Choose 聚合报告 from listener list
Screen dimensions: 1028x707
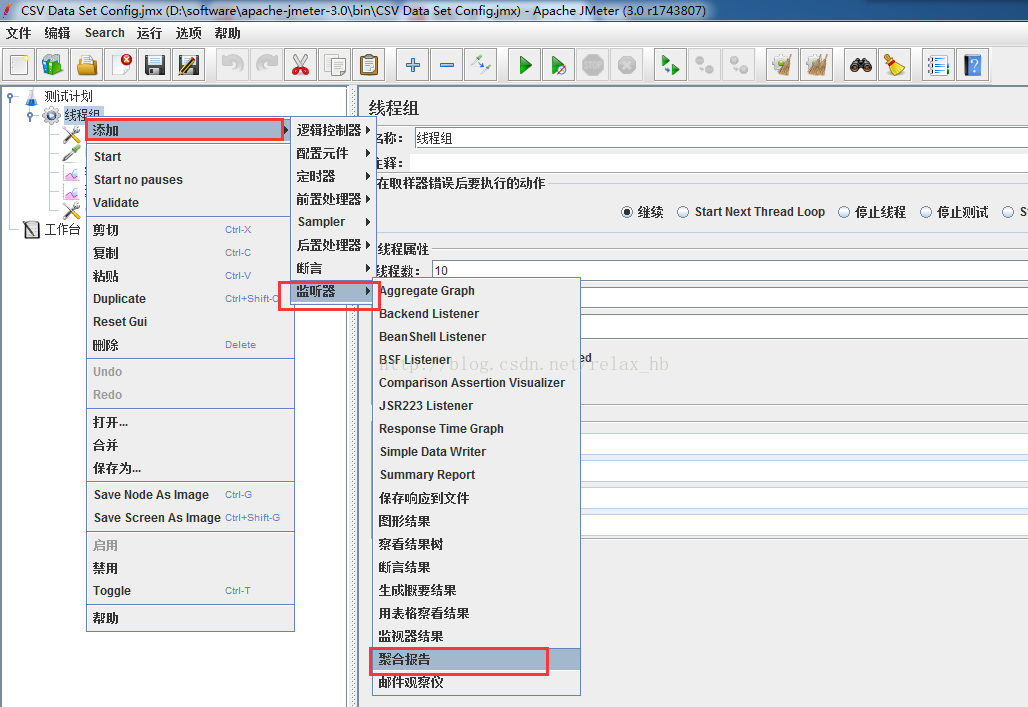point(477,659)
